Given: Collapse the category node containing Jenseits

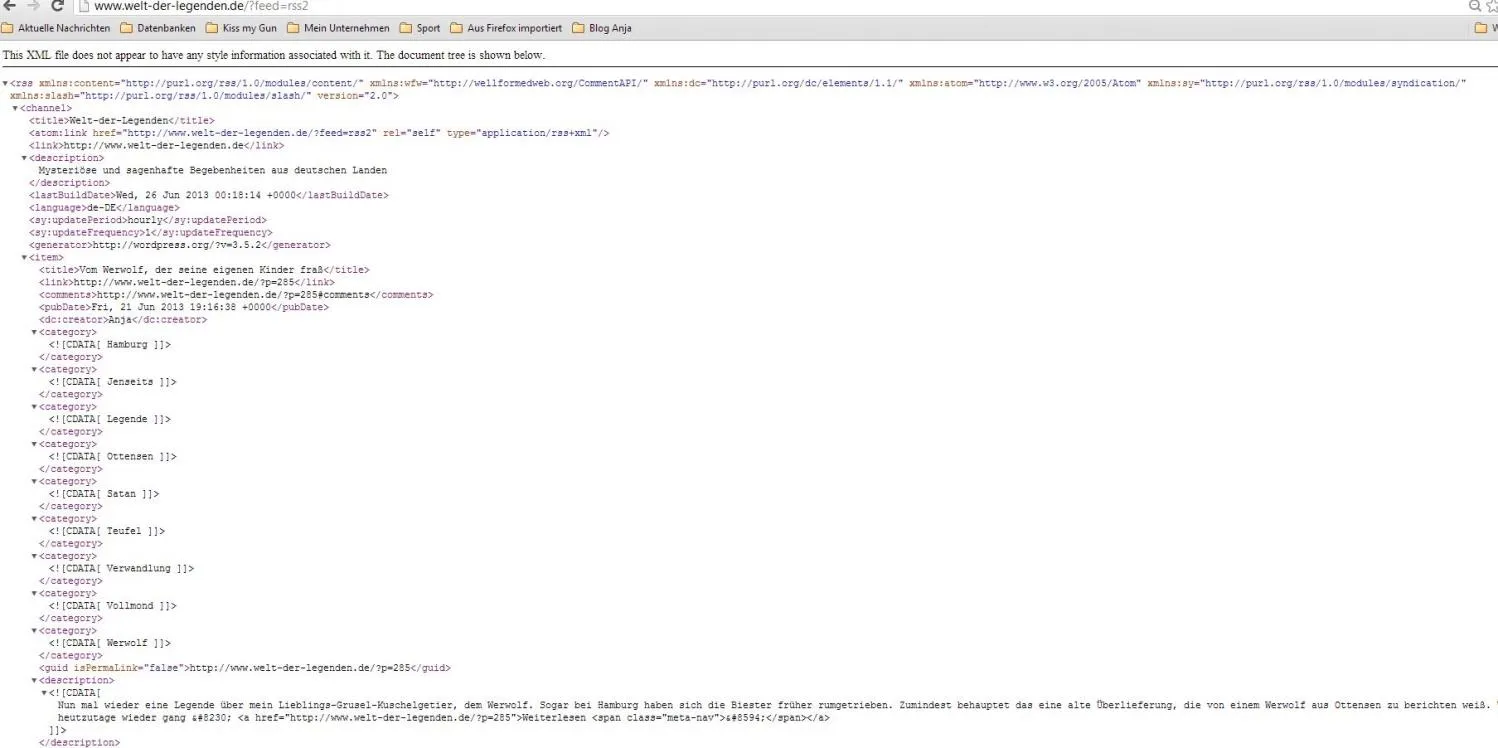Looking at the screenshot, I should [x=35, y=370].
